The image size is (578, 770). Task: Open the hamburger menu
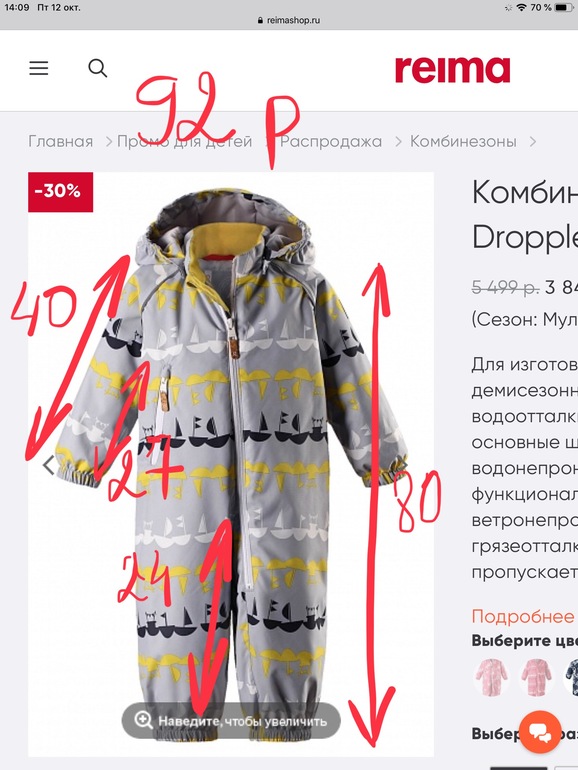click(x=39, y=68)
